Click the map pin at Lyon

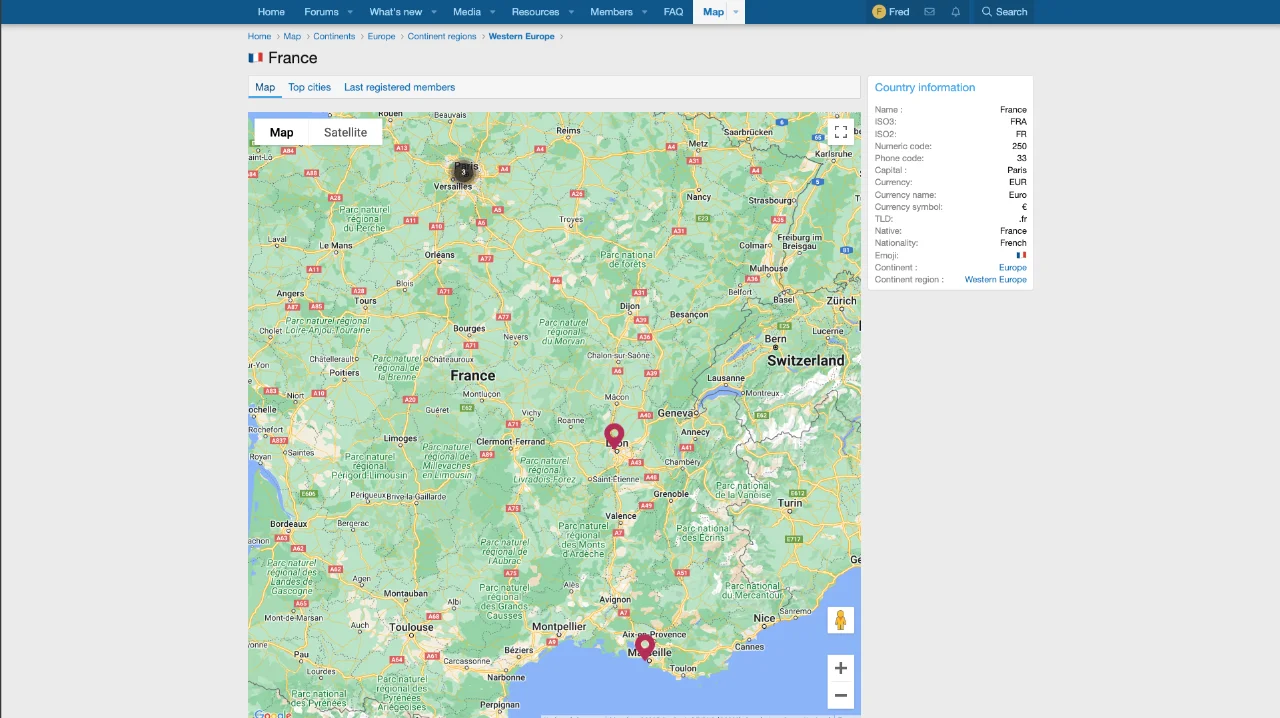614,437
